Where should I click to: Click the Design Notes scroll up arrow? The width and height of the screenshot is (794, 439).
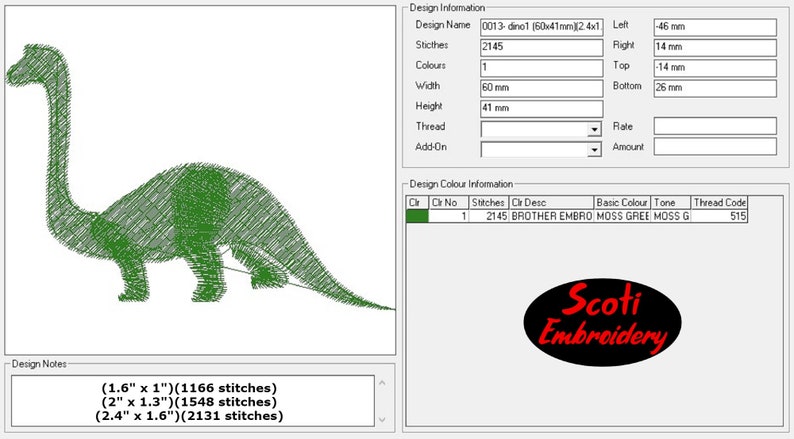coord(382,383)
